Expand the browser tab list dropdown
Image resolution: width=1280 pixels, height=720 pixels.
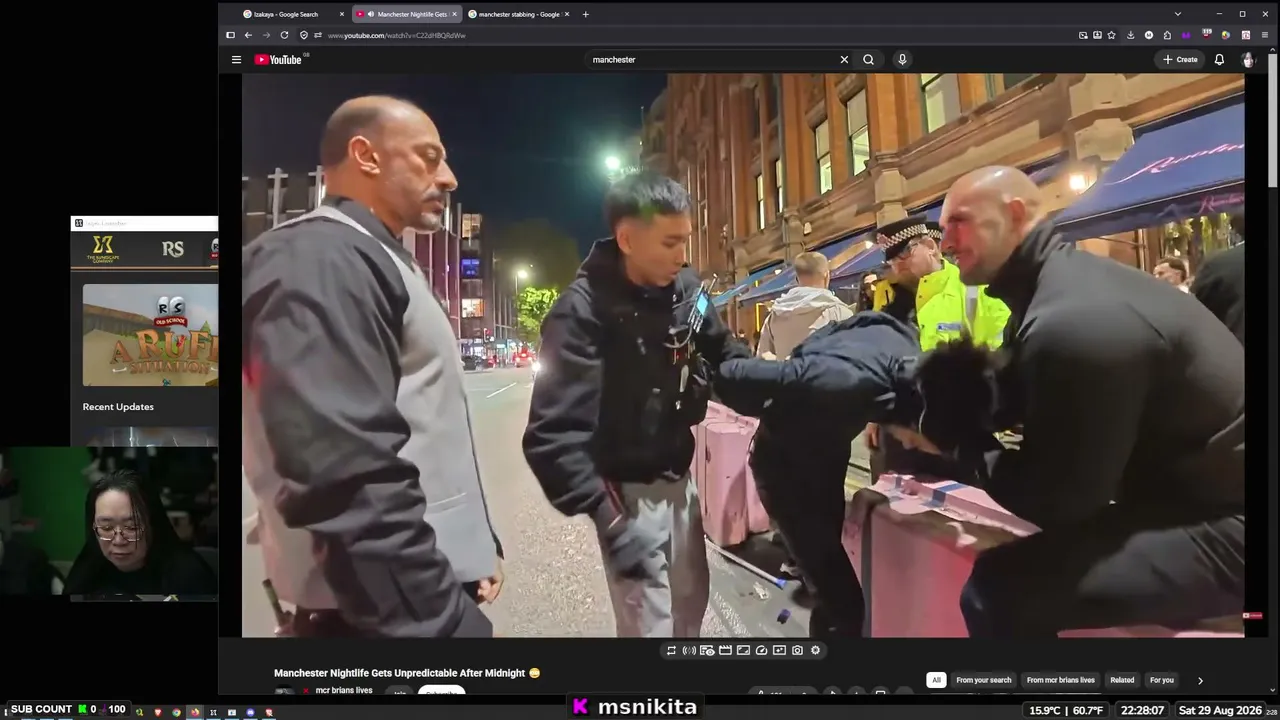tap(1177, 14)
